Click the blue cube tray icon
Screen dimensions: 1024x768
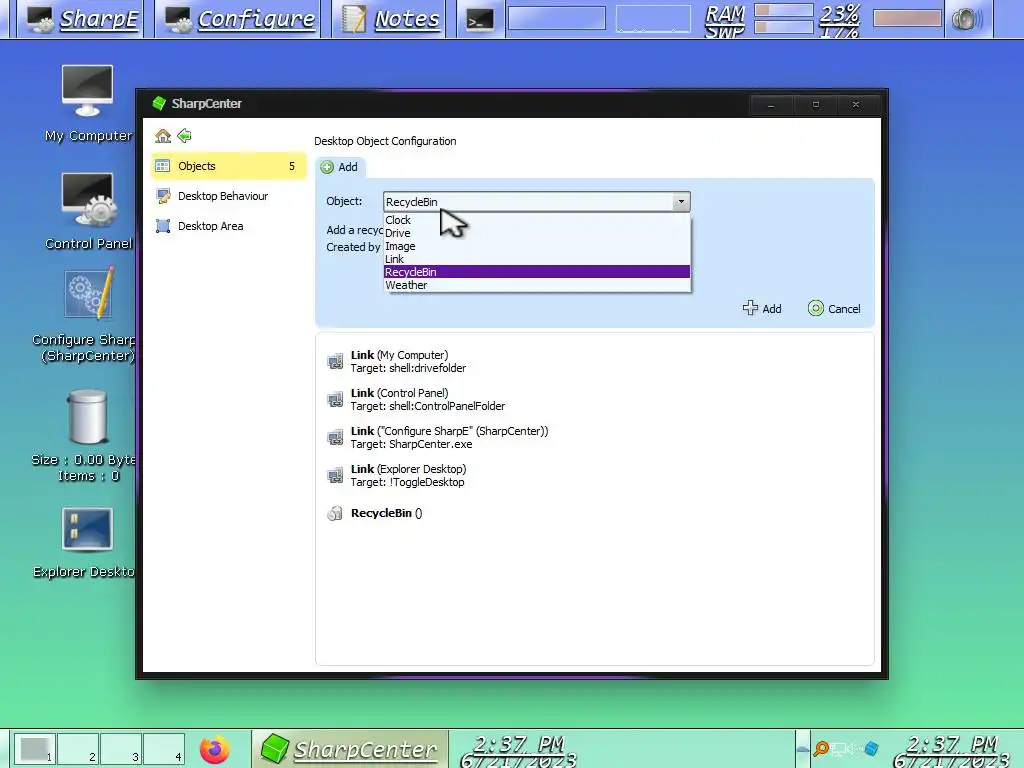coord(871,748)
